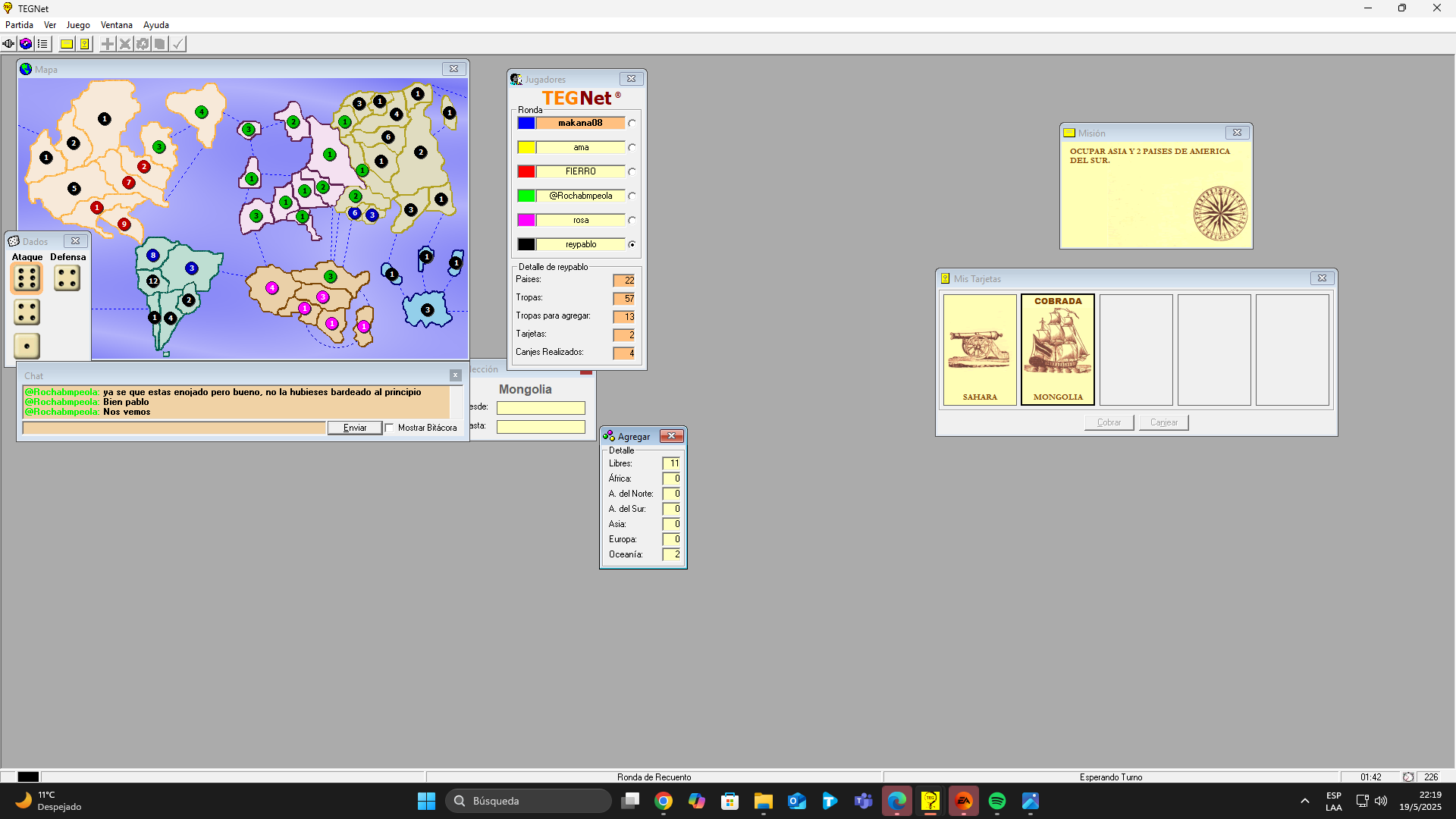1456x819 pixels.
Task: Toggle the Mostrar Bitácora checkbox
Action: pyautogui.click(x=390, y=428)
